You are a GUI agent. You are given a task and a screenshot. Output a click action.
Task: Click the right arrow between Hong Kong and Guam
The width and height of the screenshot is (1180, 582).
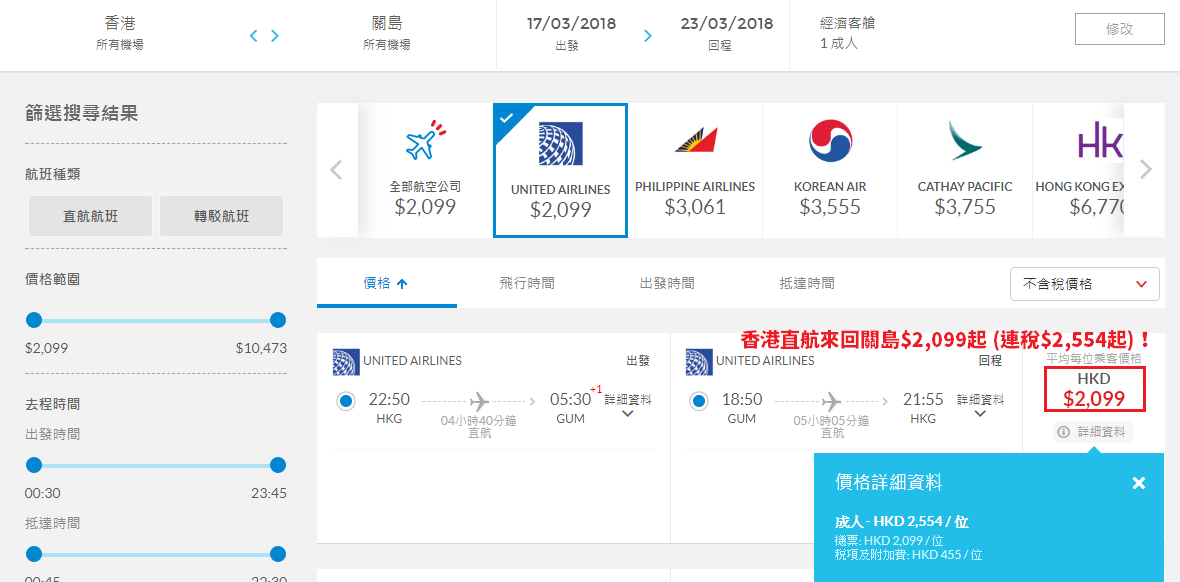275,35
